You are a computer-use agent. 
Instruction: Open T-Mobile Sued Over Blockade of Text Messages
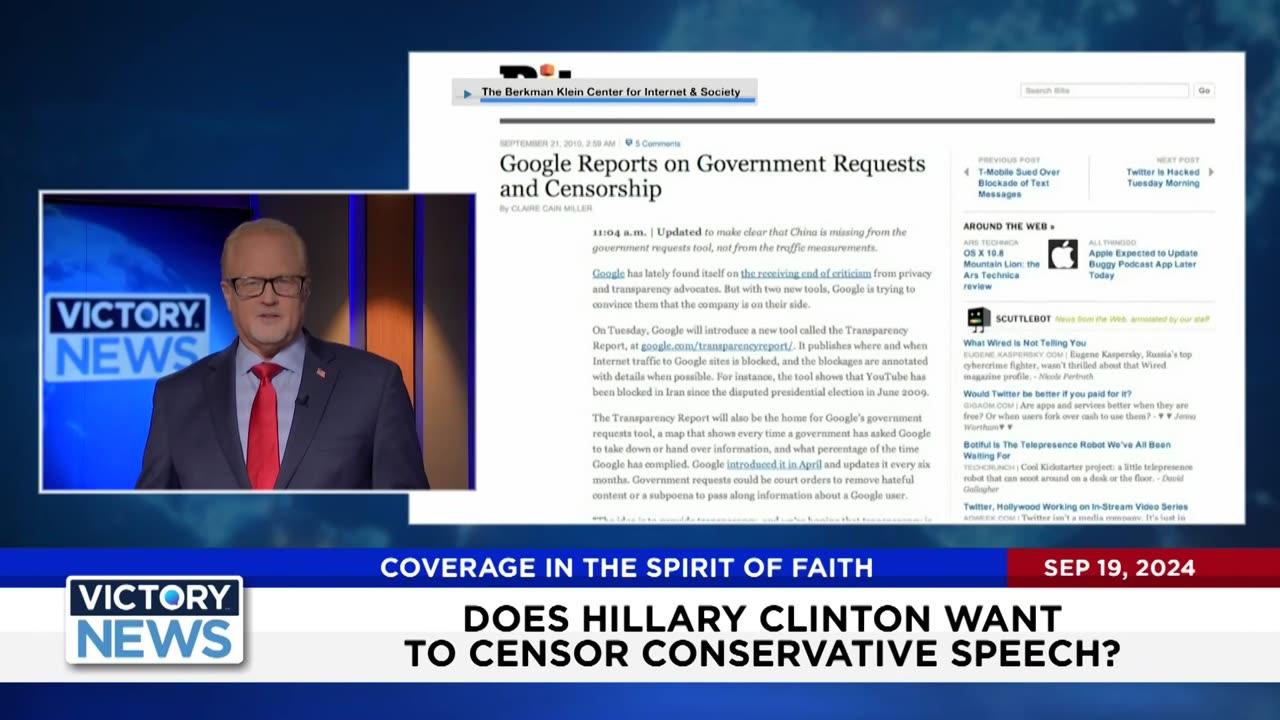tap(1019, 183)
